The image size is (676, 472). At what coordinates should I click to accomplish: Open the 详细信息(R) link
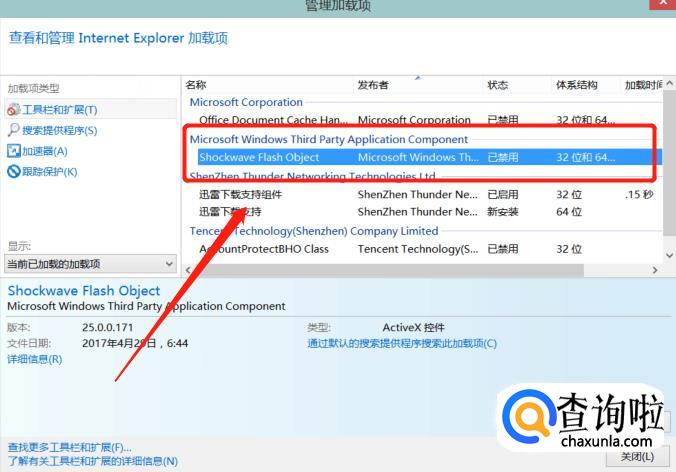[35, 359]
